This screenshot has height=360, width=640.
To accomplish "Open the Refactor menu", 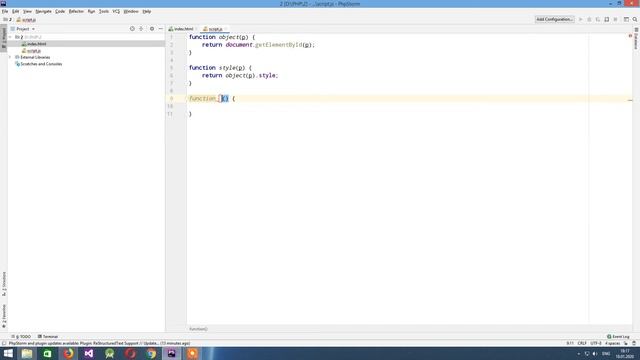I will (76, 11).
